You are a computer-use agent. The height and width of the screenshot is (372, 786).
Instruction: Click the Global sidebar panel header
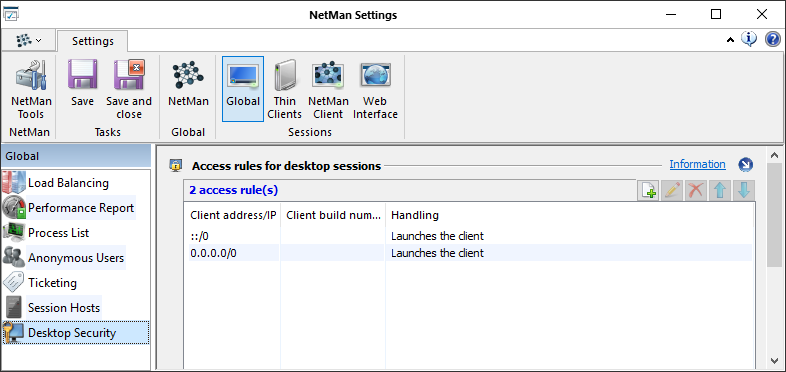[x=76, y=156]
